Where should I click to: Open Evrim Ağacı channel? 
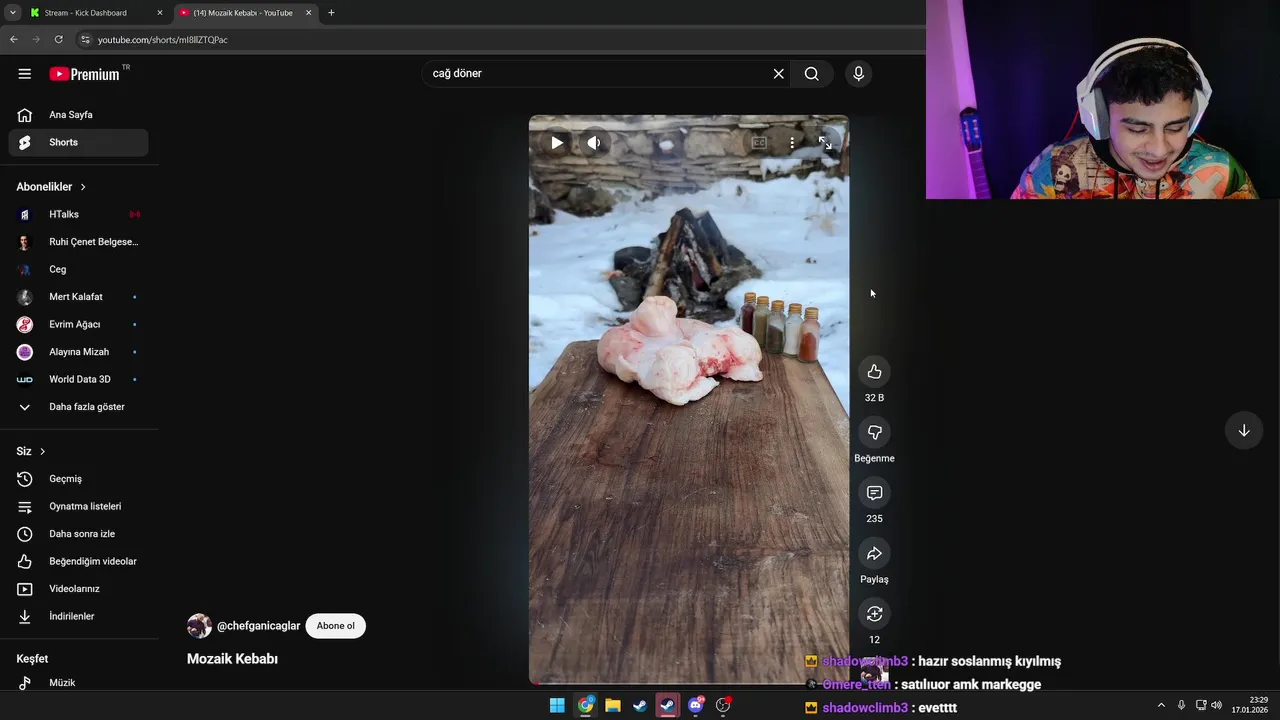click(x=78, y=324)
